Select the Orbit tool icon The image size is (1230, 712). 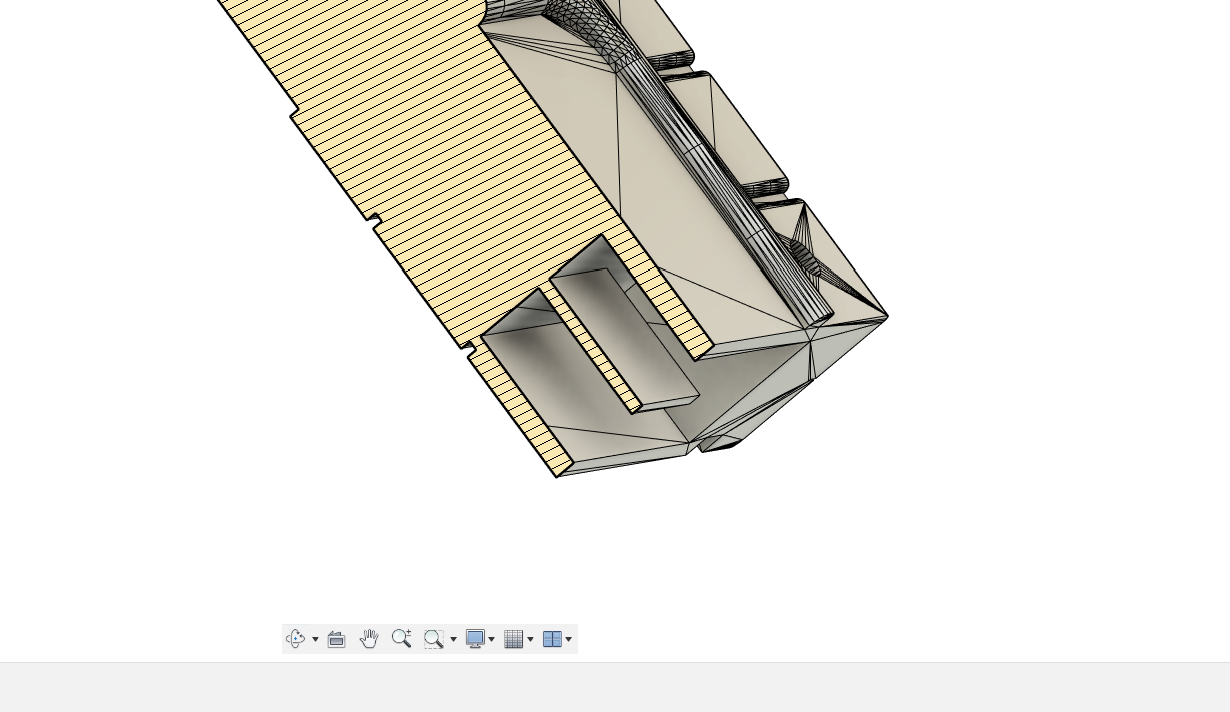pyautogui.click(x=295, y=639)
